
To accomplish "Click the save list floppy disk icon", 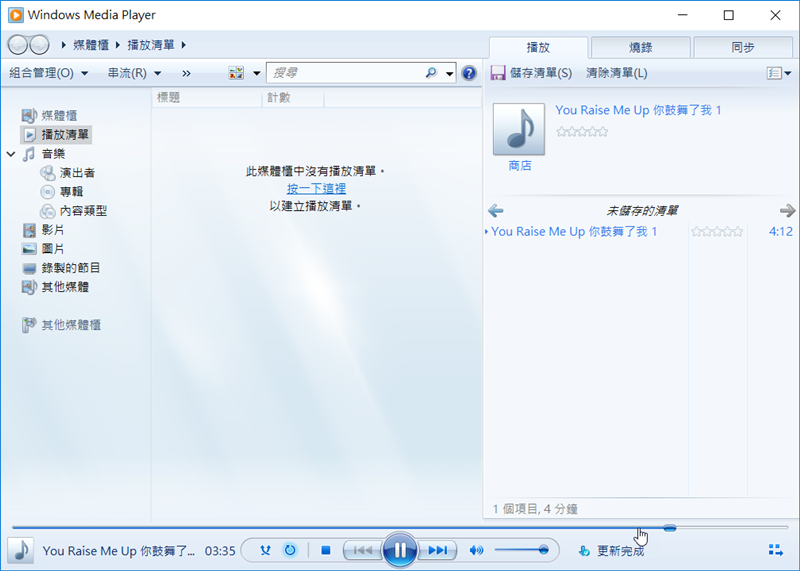I will [497, 73].
